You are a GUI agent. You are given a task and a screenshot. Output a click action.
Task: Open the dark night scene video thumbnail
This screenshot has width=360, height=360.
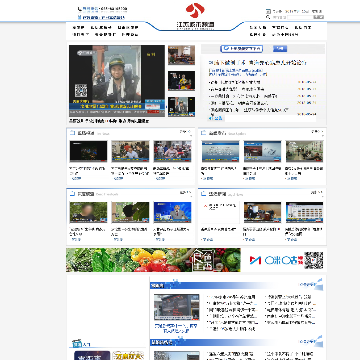(x=88, y=151)
